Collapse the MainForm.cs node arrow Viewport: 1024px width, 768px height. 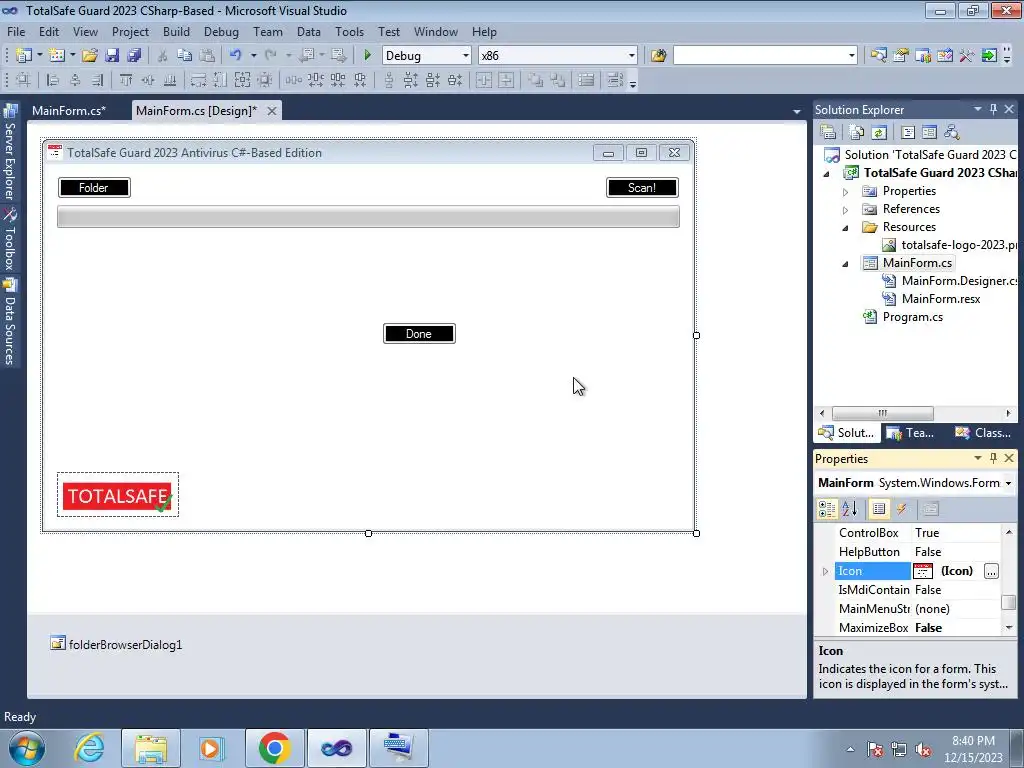coord(845,264)
